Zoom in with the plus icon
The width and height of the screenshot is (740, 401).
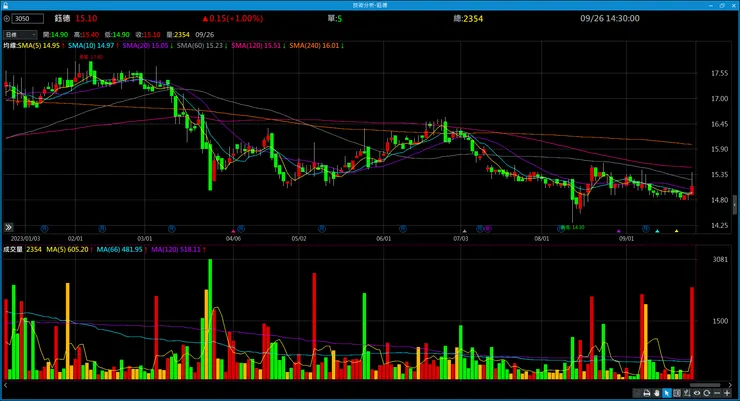tap(727, 393)
